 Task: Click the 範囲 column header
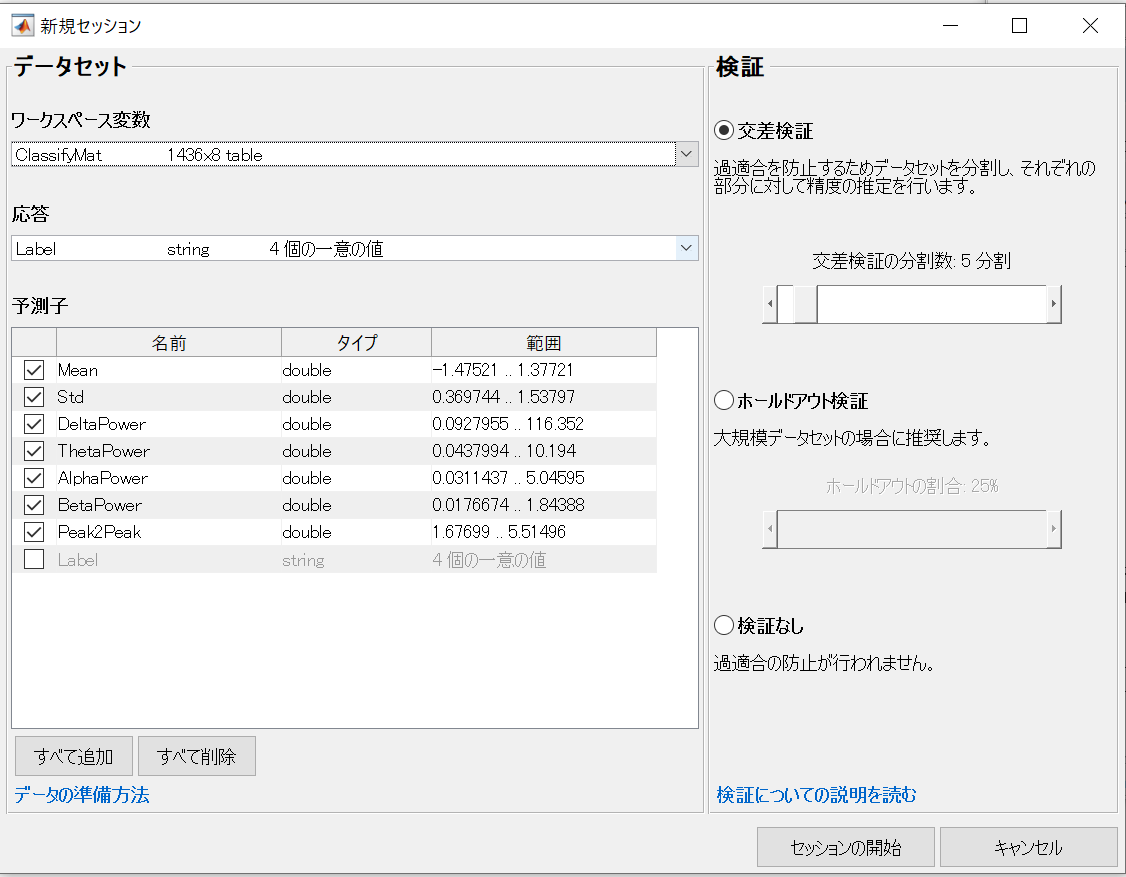pos(544,343)
